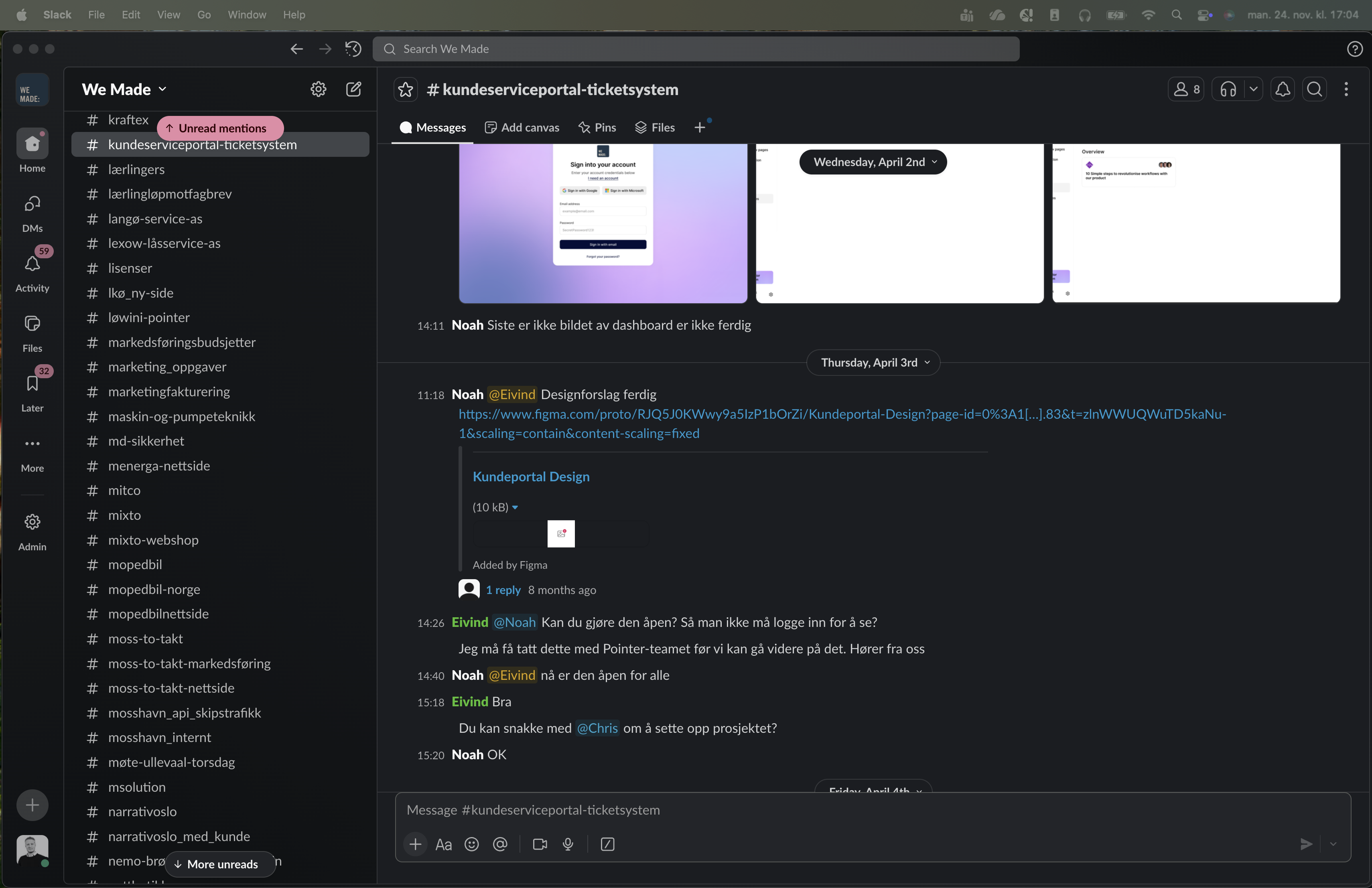Record an audio clip with microphone icon
Image resolution: width=1372 pixels, height=888 pixels.
[568, 844]
